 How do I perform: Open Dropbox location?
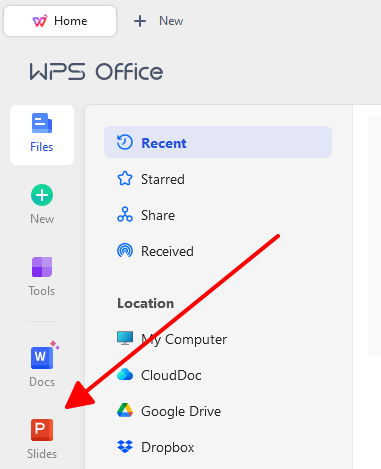pos(218,447)
